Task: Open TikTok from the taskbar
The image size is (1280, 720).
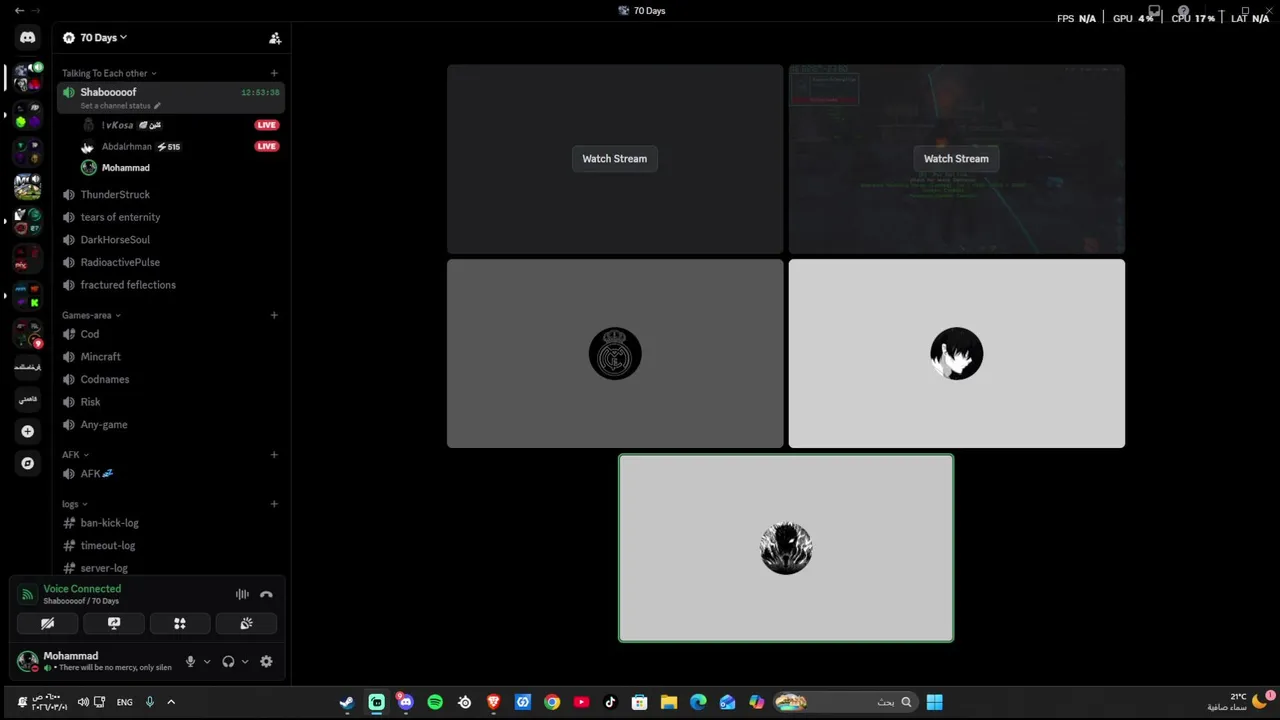Action: 610,702
